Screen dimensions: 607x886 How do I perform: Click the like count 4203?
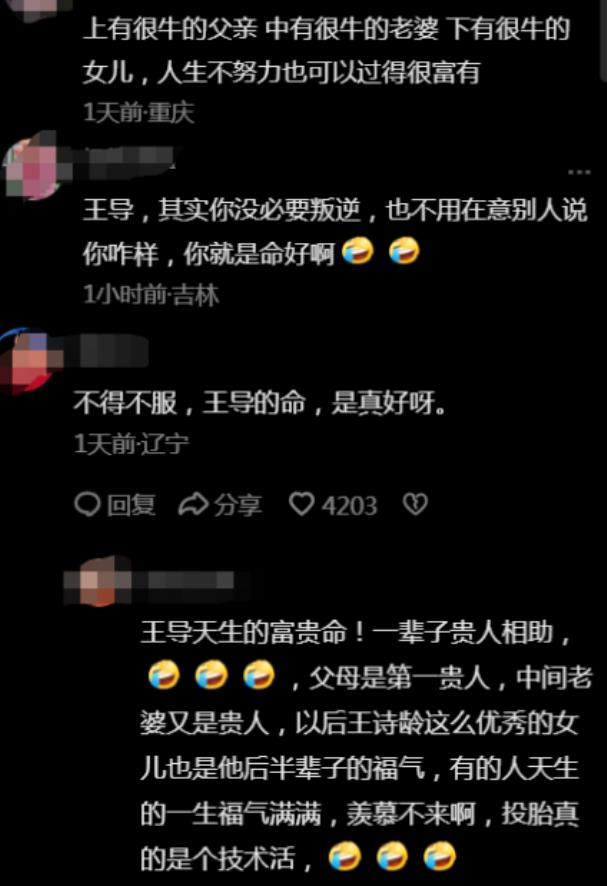coord(350,505)
